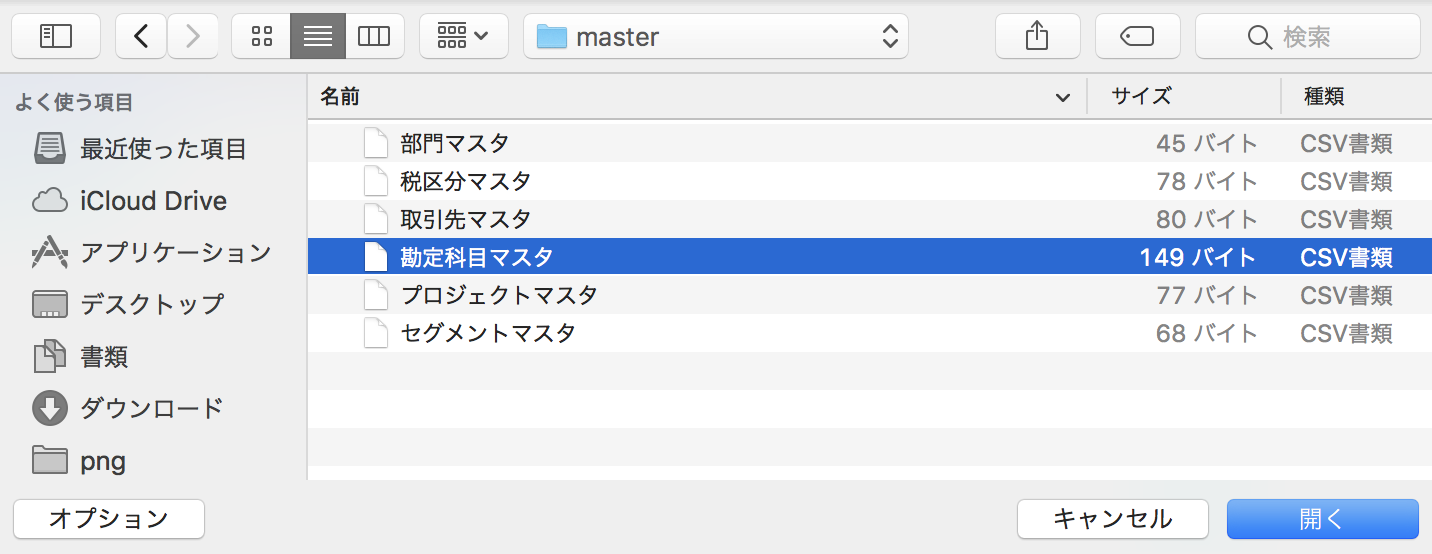Select the file 部門マスタ

869,143
